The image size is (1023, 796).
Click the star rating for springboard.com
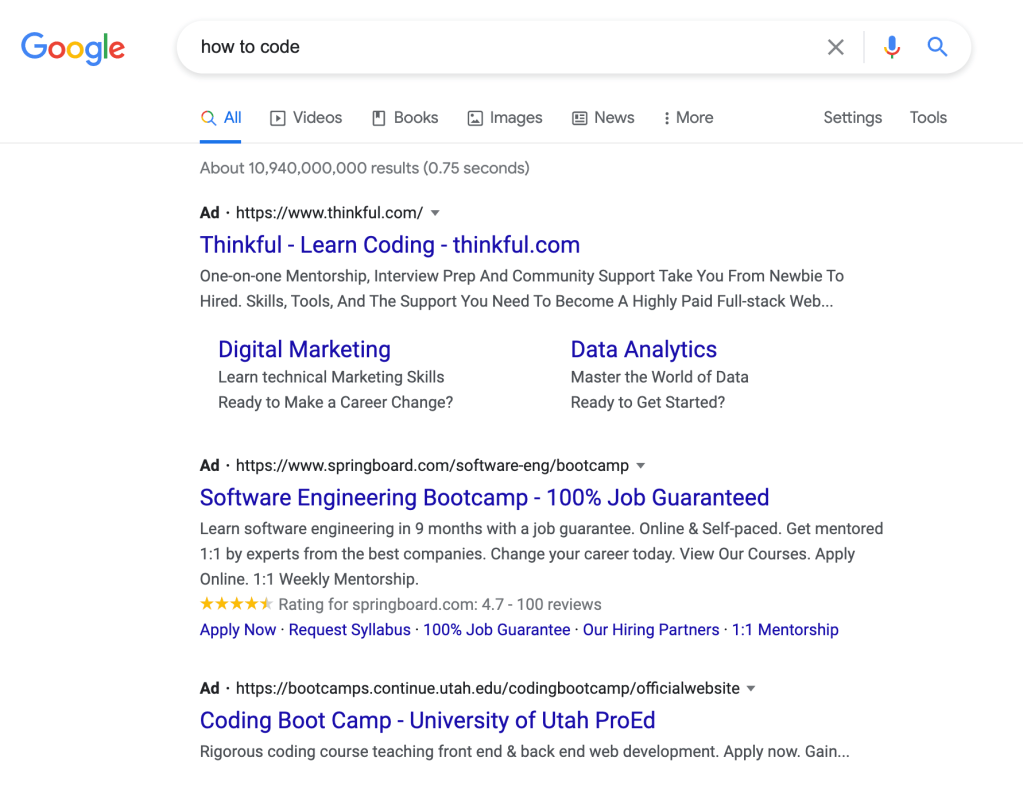coord(236,604)
